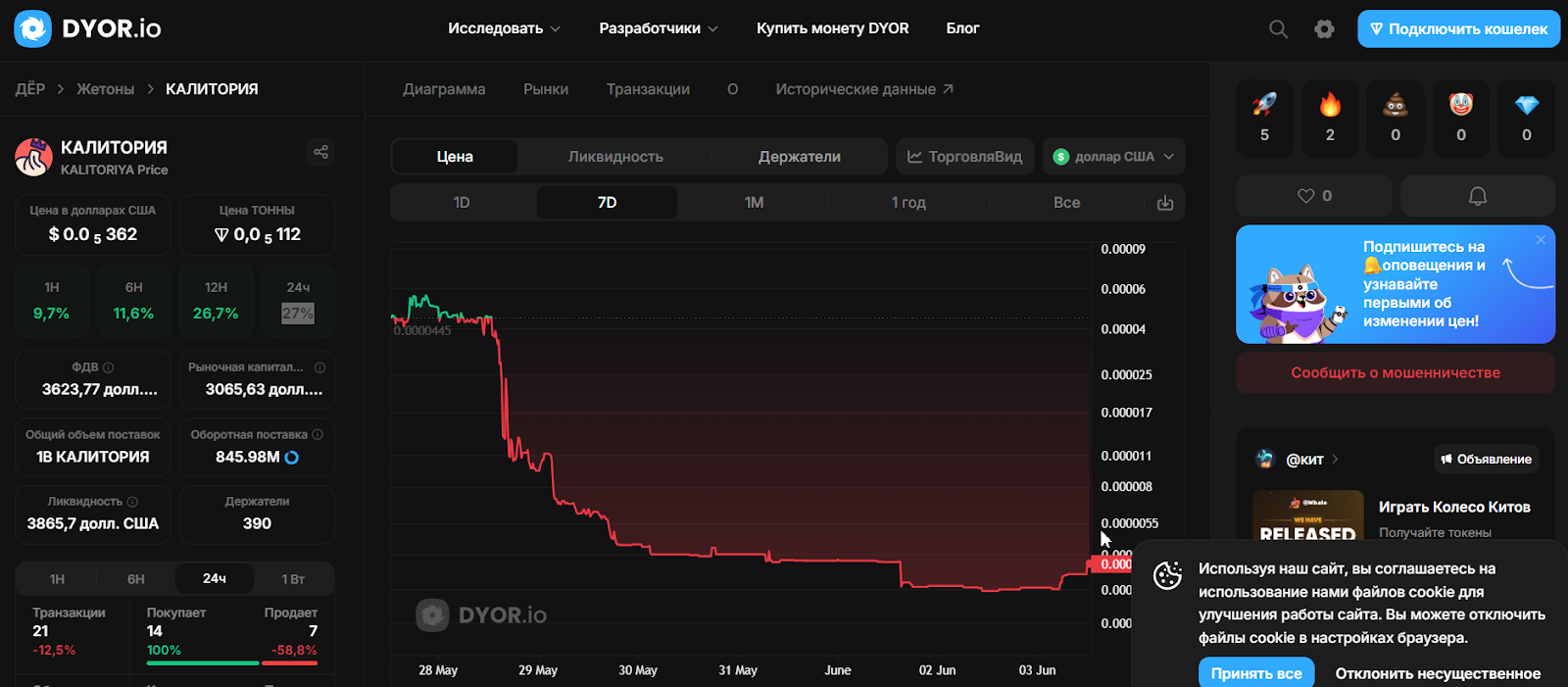Image resolution: width=1568 pixels, height=687 pixels.
Task: Click the liquidity info icon
Action: click(x=132, y=502)
